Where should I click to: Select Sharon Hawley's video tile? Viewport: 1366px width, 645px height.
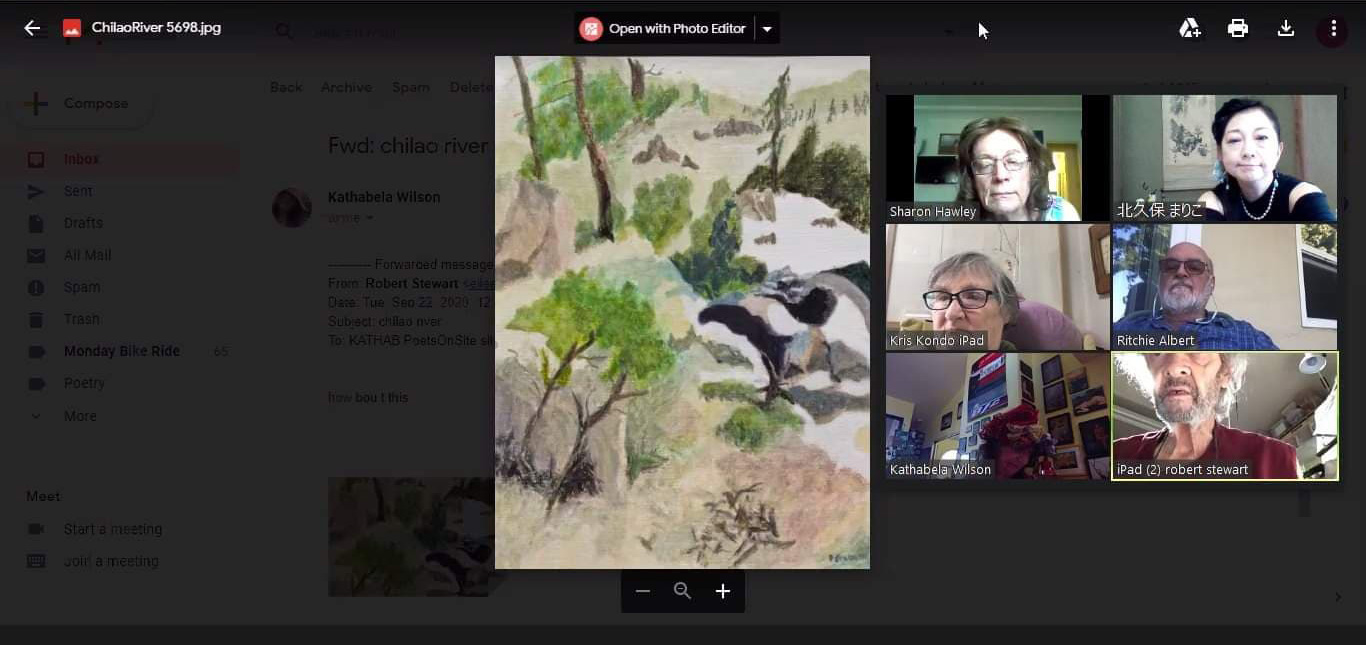[x=998, y=158]
